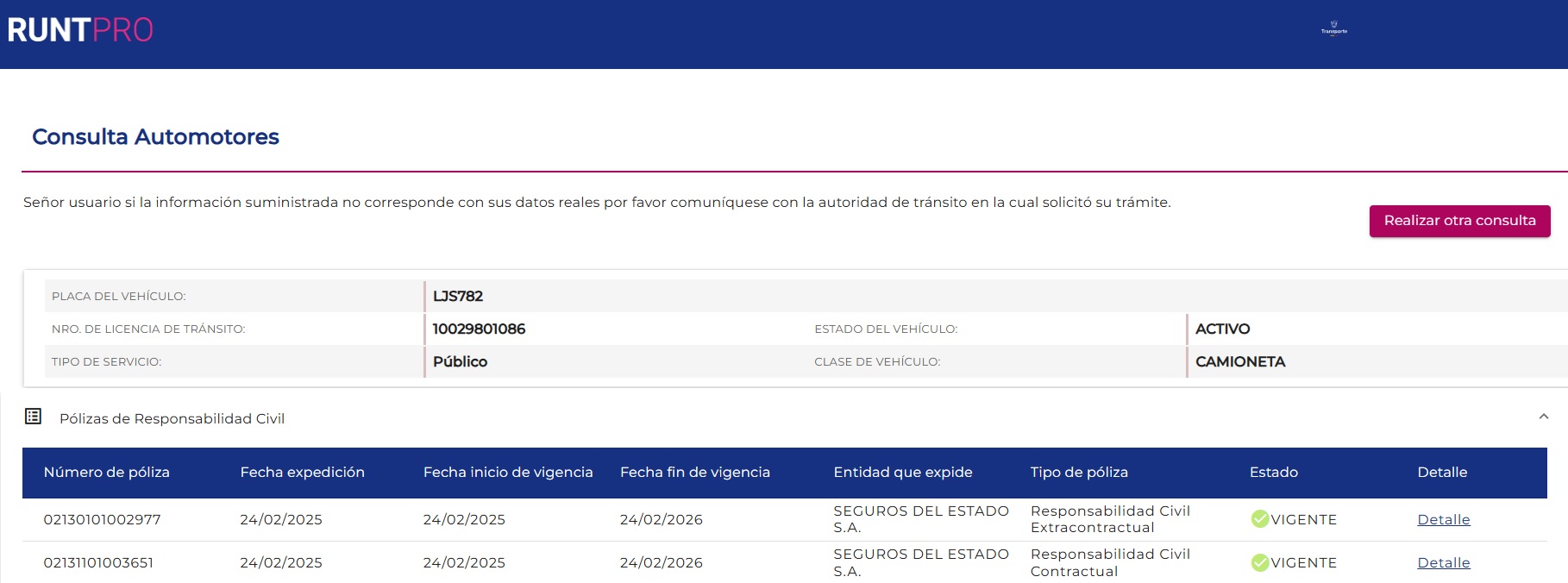The width and height of the screenshot is (1568, 583).
Task: Click the Fecha expedición column header
Action: 302,472
